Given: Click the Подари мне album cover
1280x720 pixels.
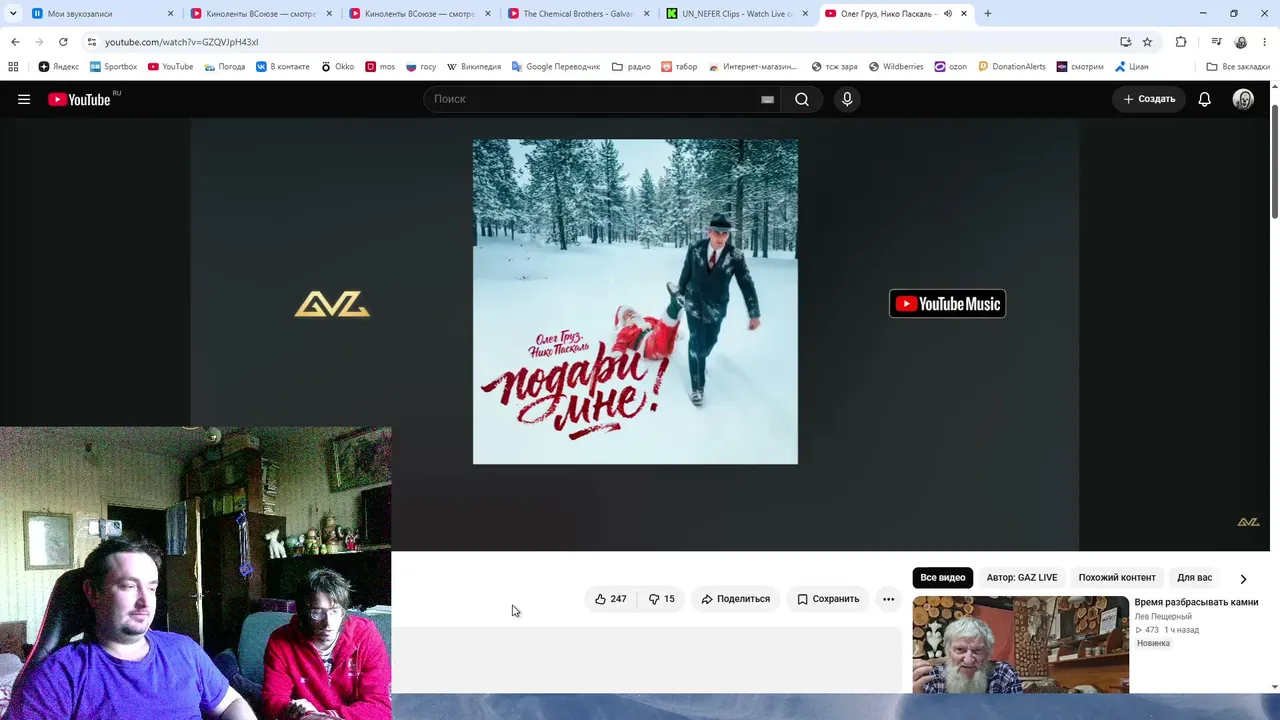Looking at the screenshot, I should click(635, 302).
